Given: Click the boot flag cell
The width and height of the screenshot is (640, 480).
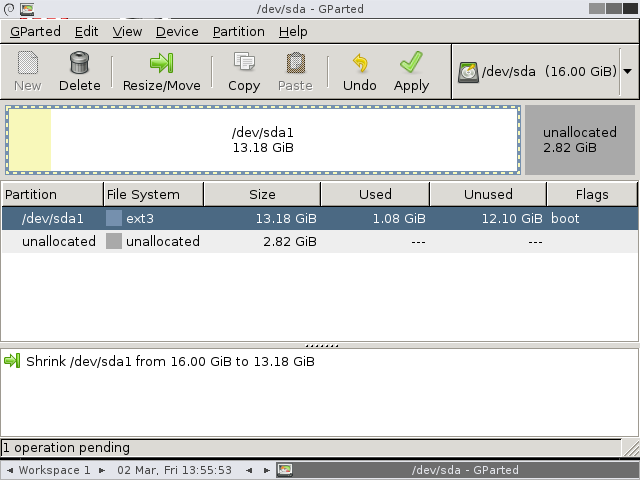Looking at the screenshot, I should 565,218.
